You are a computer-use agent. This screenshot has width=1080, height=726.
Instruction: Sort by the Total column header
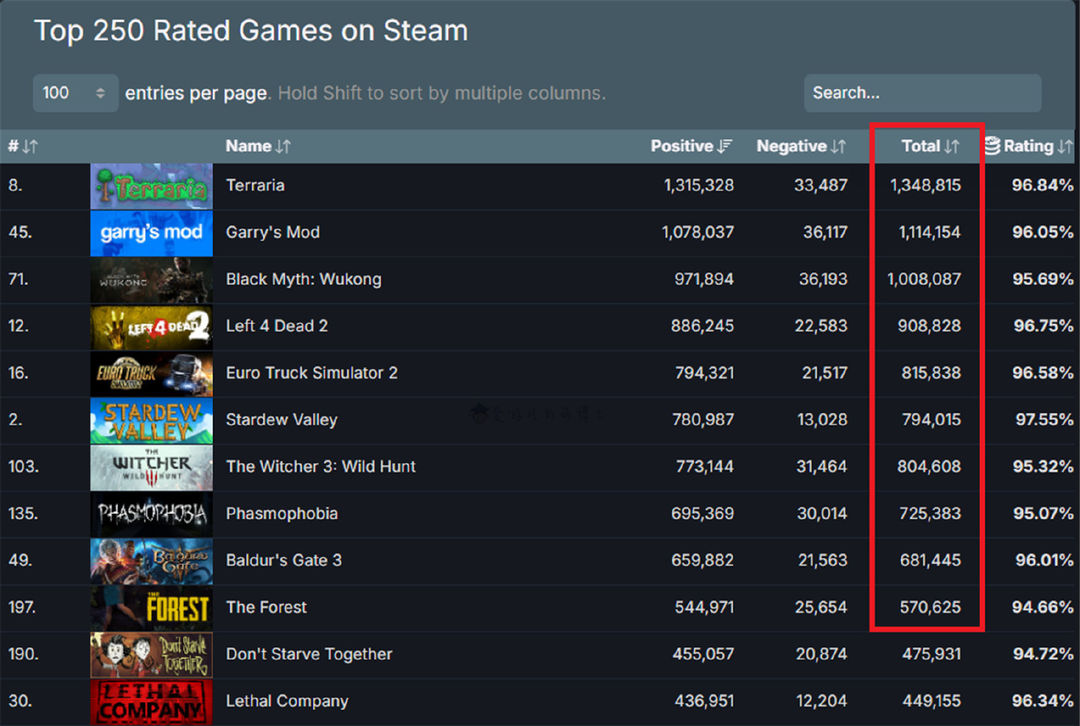[929, 146]
